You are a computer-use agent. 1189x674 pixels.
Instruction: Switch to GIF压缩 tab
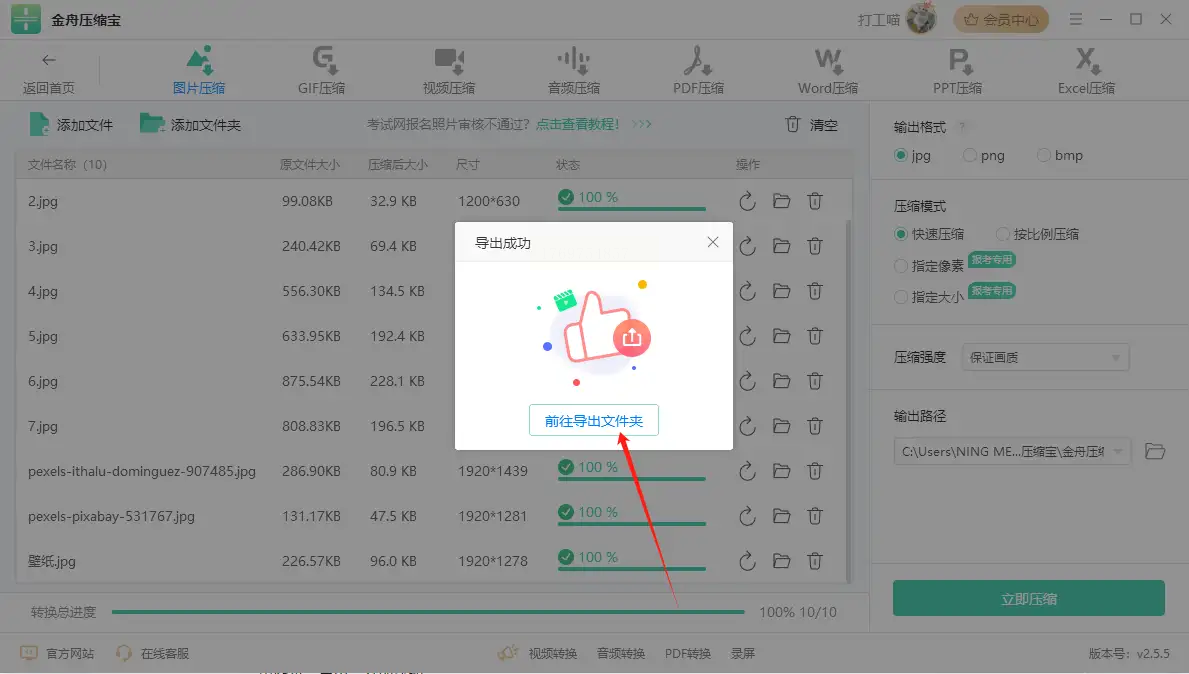click(x=322, y=71)
